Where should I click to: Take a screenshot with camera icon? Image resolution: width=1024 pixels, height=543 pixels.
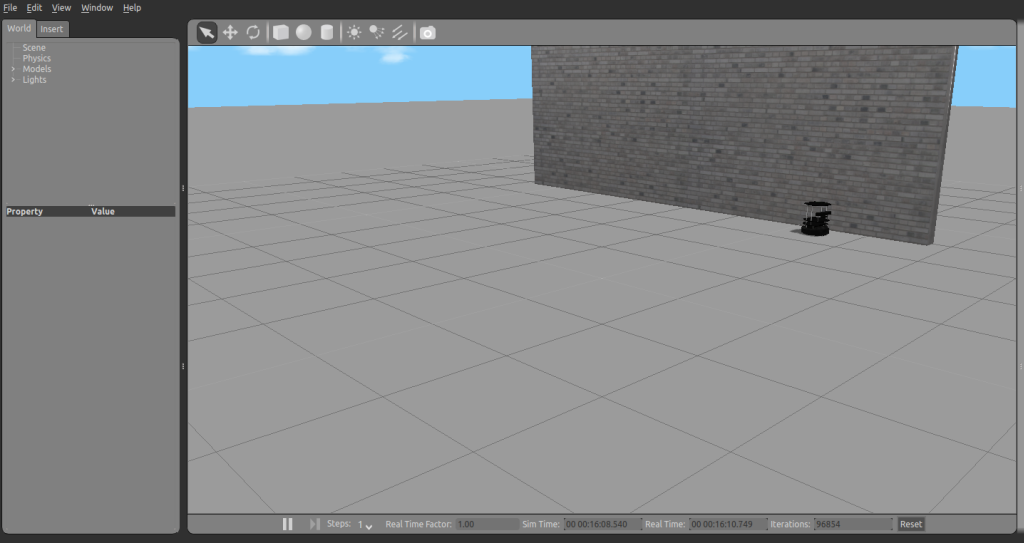click(x=428, y=33)
